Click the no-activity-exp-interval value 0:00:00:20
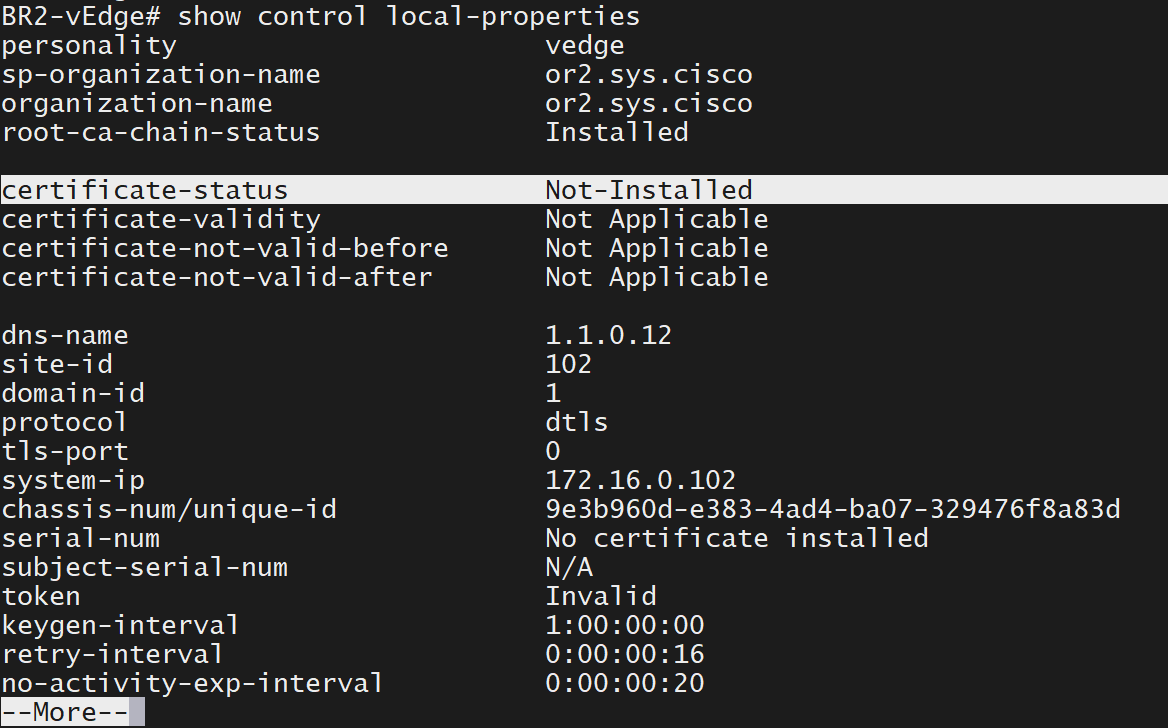 click(x=624, y=684)
